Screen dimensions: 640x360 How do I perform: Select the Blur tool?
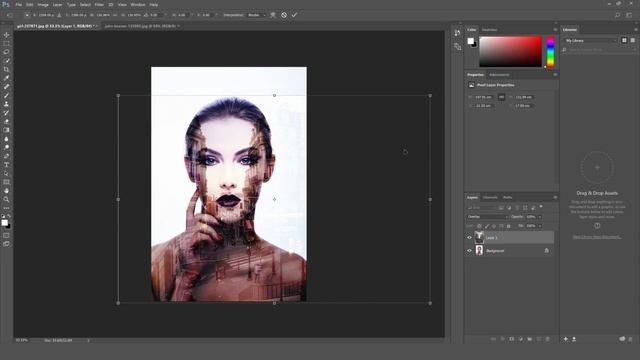tap(6, 139)
